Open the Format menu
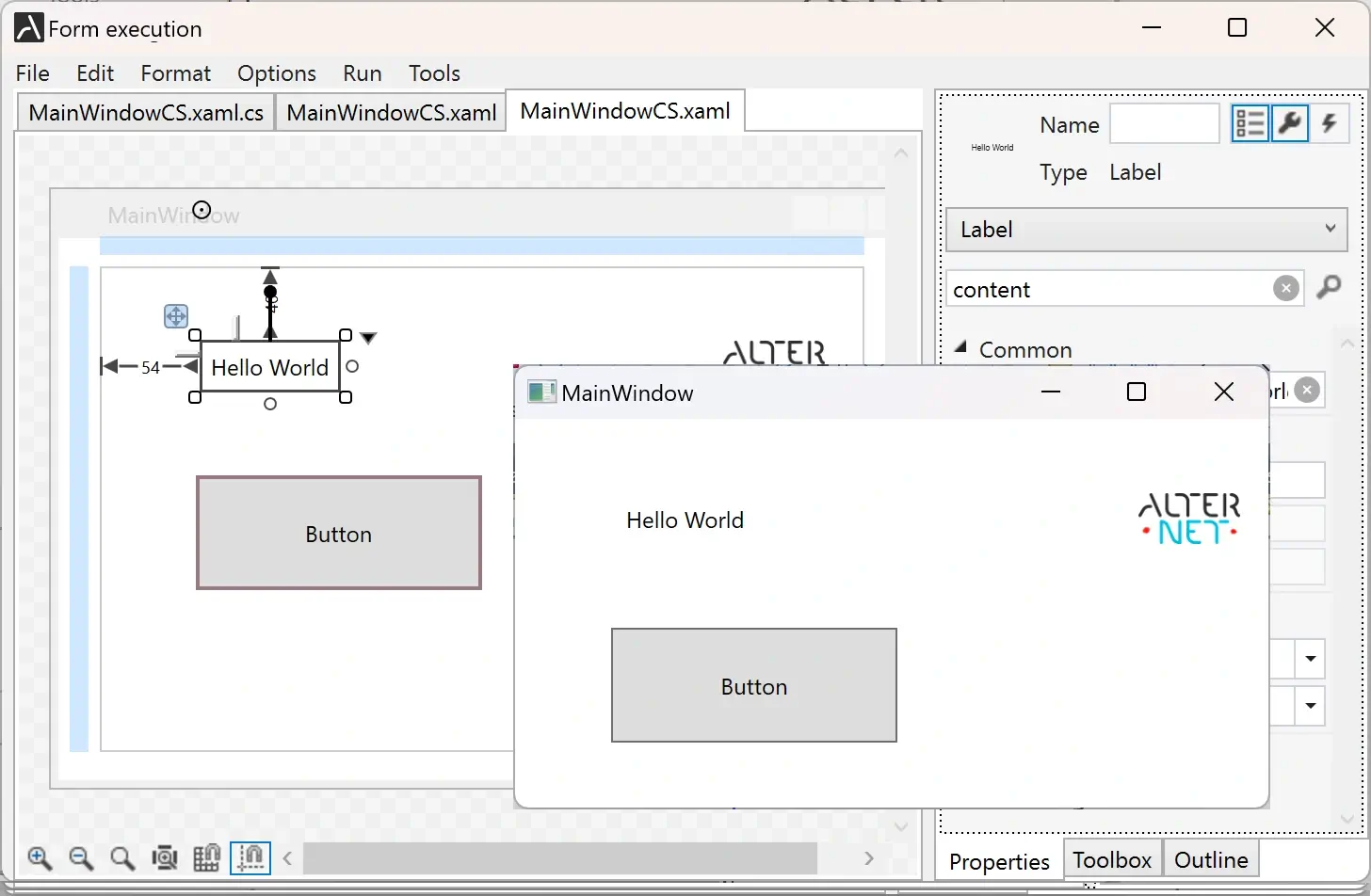This screenshot has width=1371, height=896. pyautogui.click(x=175, y=72)
